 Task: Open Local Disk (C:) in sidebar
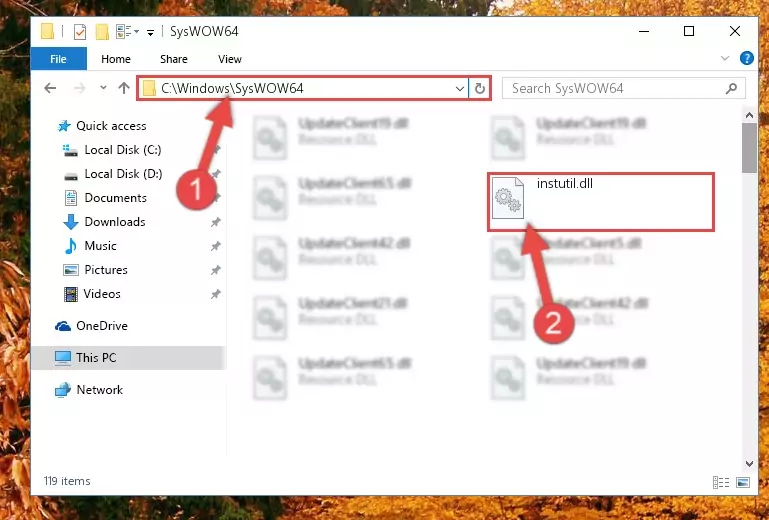click(x=123, y=150)
